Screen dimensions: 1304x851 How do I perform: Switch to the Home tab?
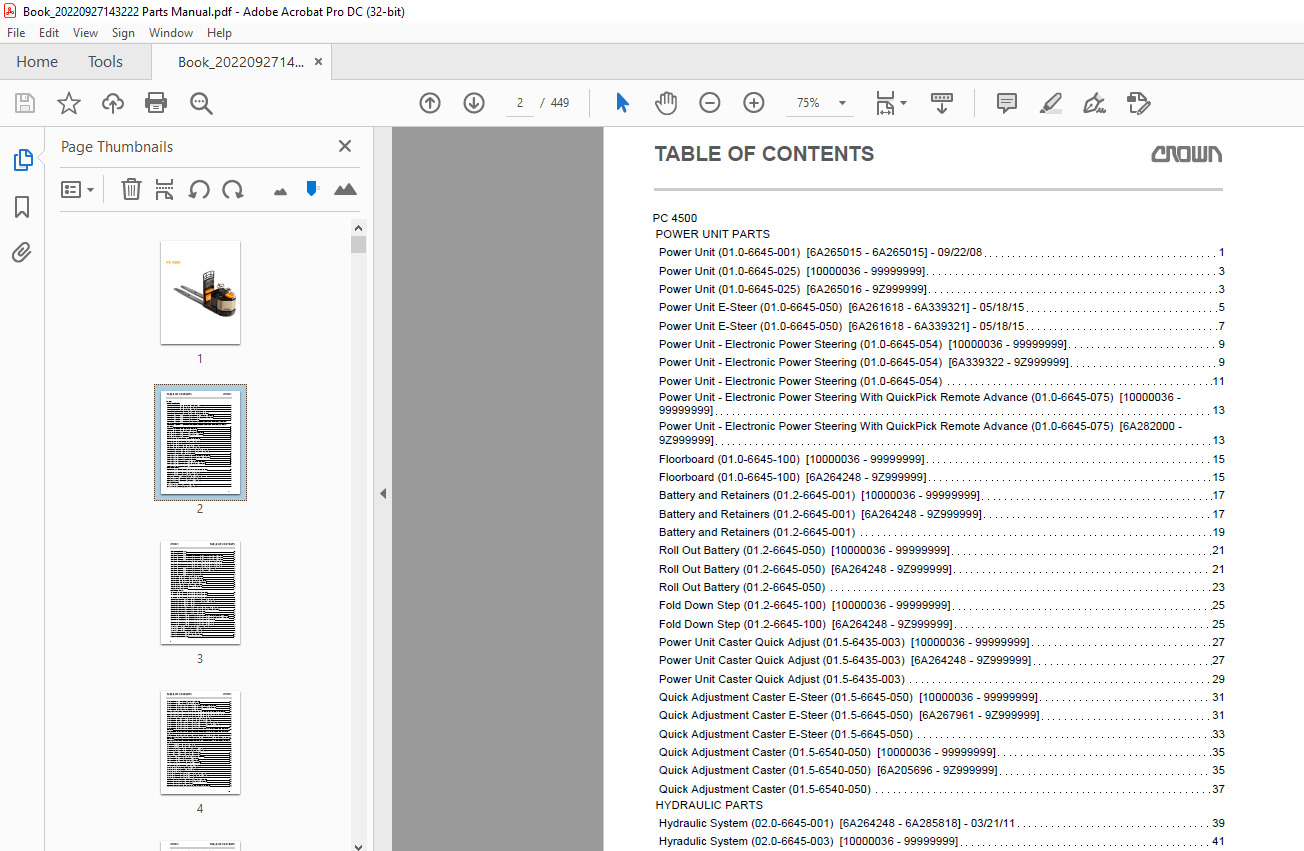[x=37, y=62]
